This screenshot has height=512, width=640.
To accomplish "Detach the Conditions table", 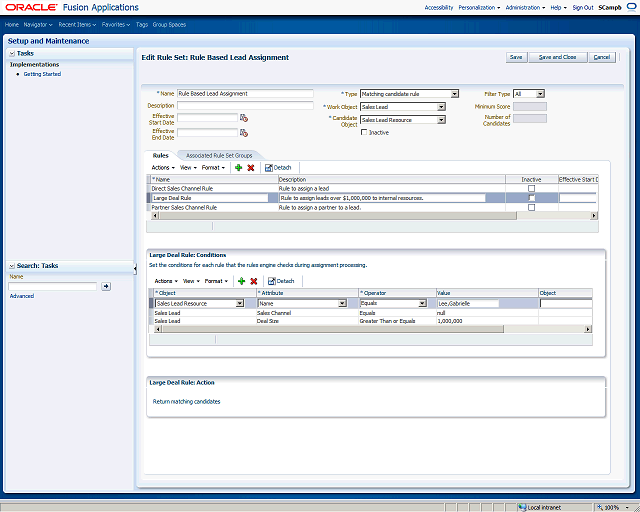I will (281, 281).
